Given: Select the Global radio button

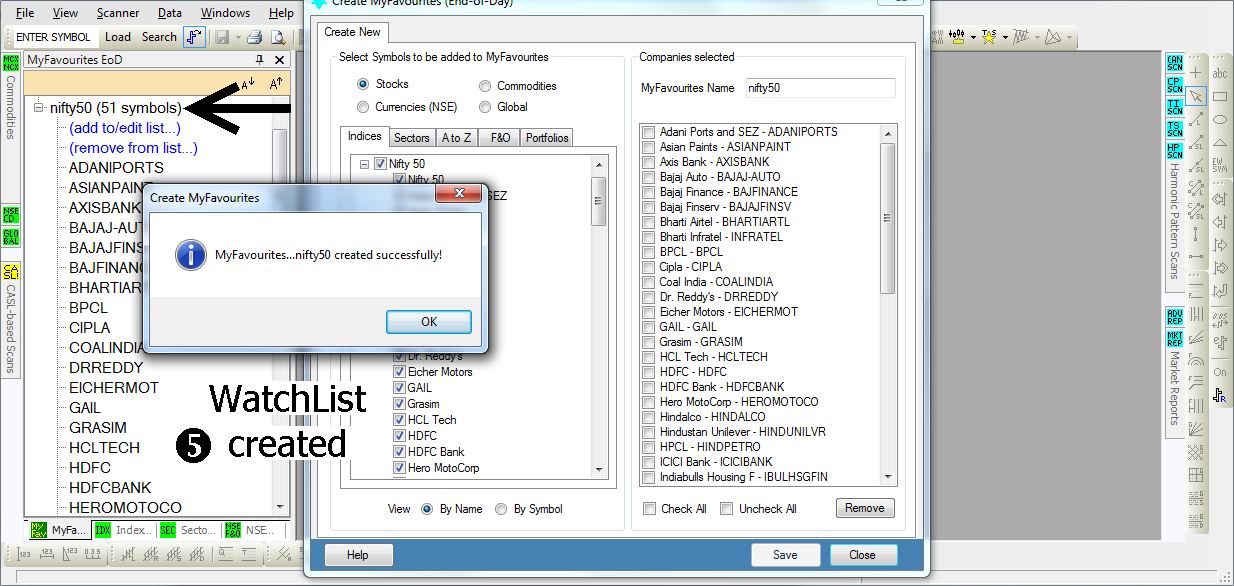Looking at the screenshot, I should click(x=485, y=107).
